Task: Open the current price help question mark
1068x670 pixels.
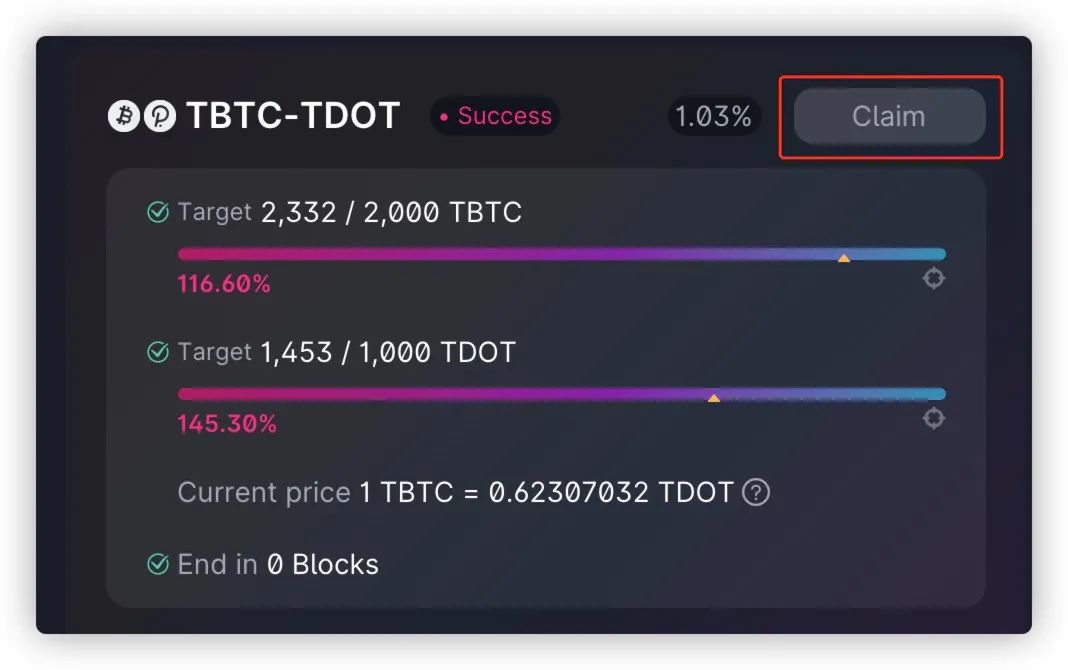Action: tap(757, 492)
